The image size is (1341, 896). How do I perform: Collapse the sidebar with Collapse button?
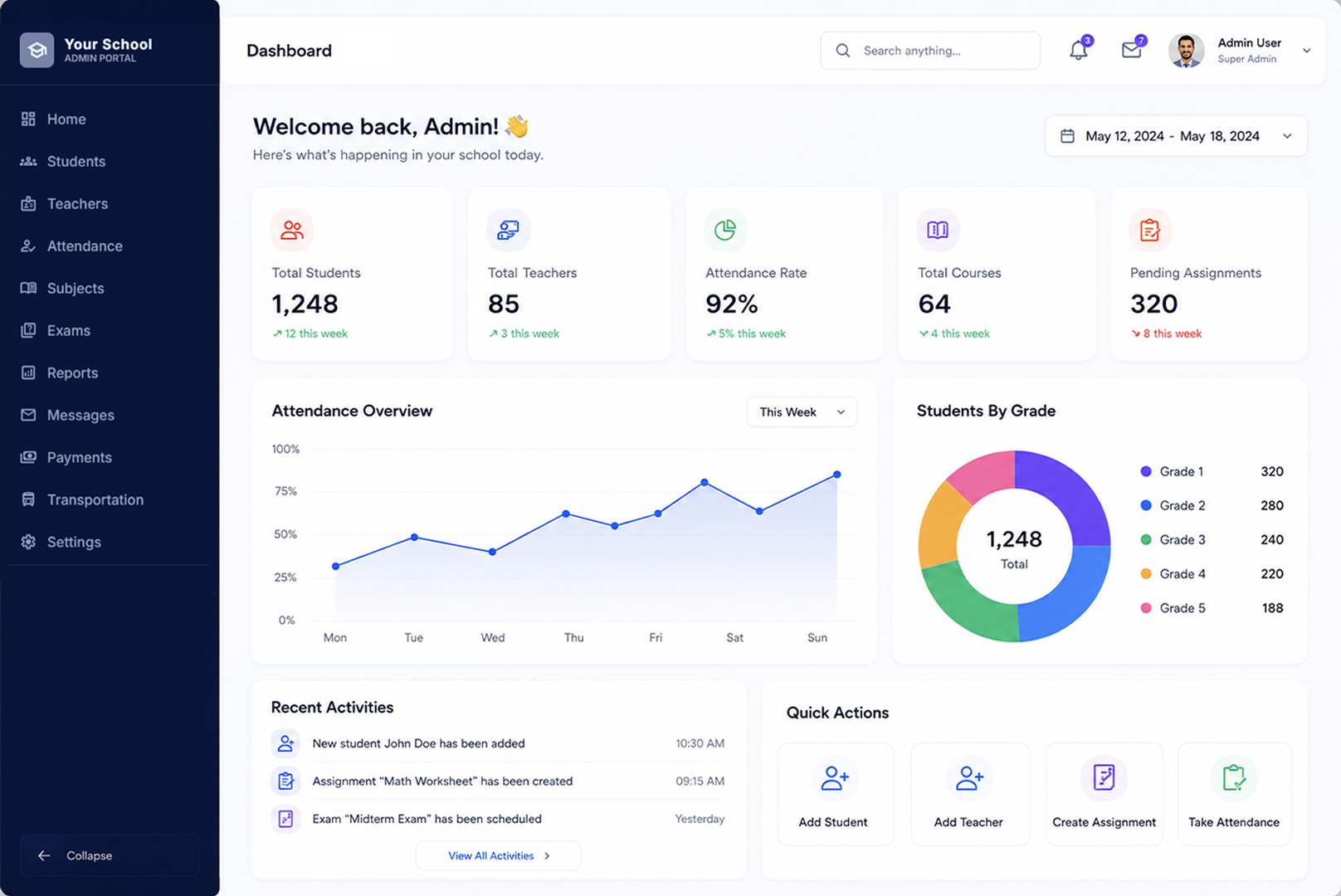click(x=110, y=855)
